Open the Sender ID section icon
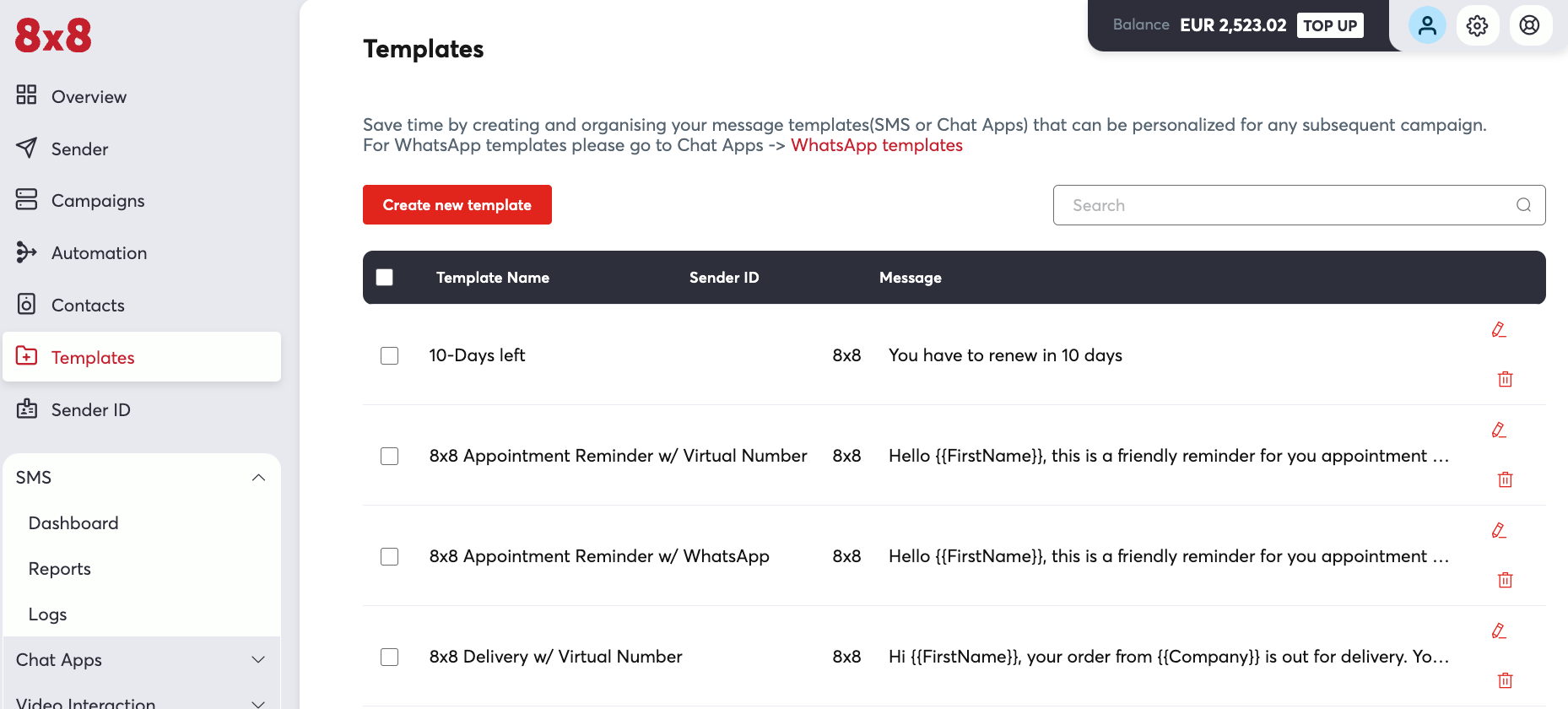The height and width of the screenshot is (709, 1568). (26, 409)
